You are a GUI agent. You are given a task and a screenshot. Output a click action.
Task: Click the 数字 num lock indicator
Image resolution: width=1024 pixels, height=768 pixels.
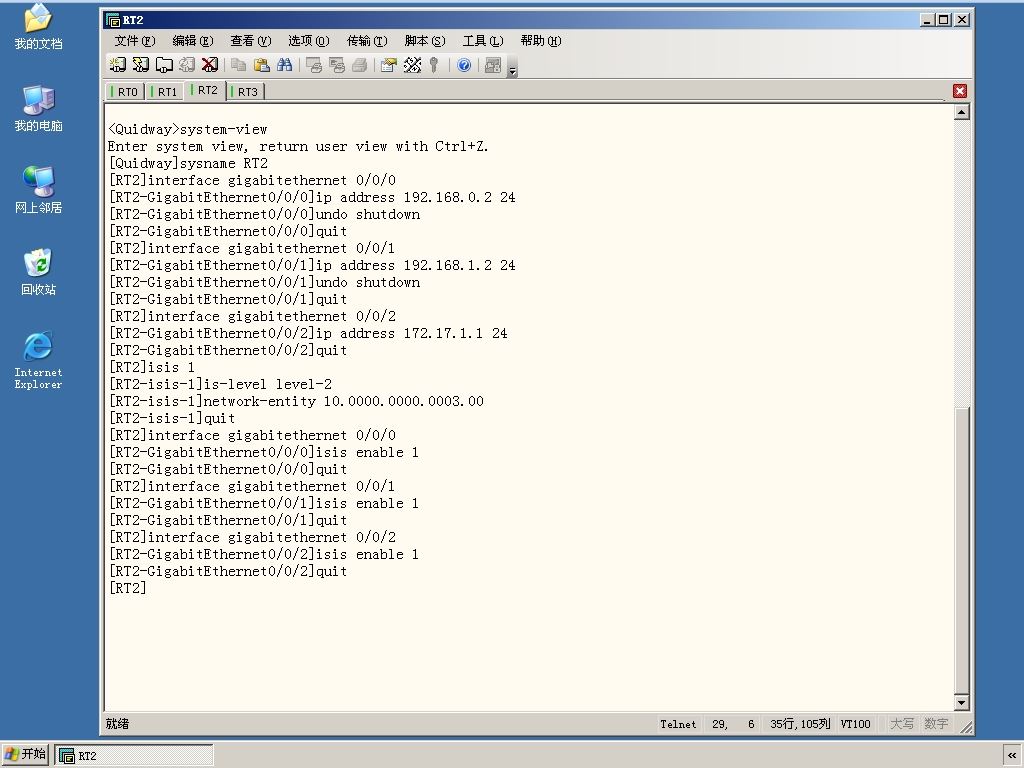pos(936,724)
